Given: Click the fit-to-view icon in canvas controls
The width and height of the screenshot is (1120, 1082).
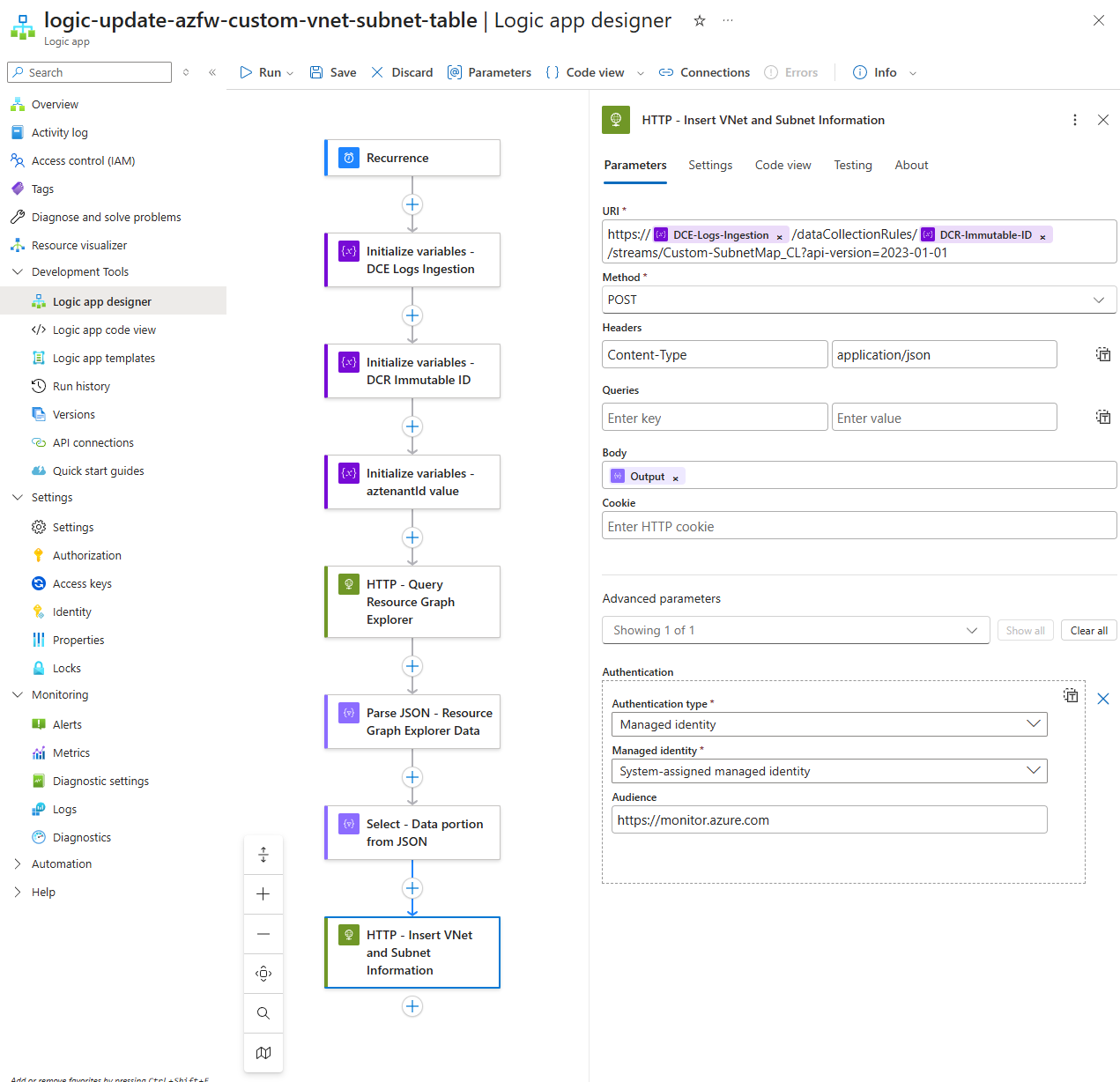Looking at the screenshot, I should (x=263, y=974).
